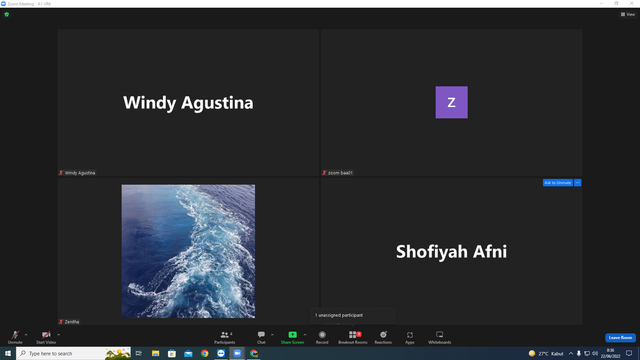
Task: Expand video options arrow beside Start Video
Action: coord(59,335)
